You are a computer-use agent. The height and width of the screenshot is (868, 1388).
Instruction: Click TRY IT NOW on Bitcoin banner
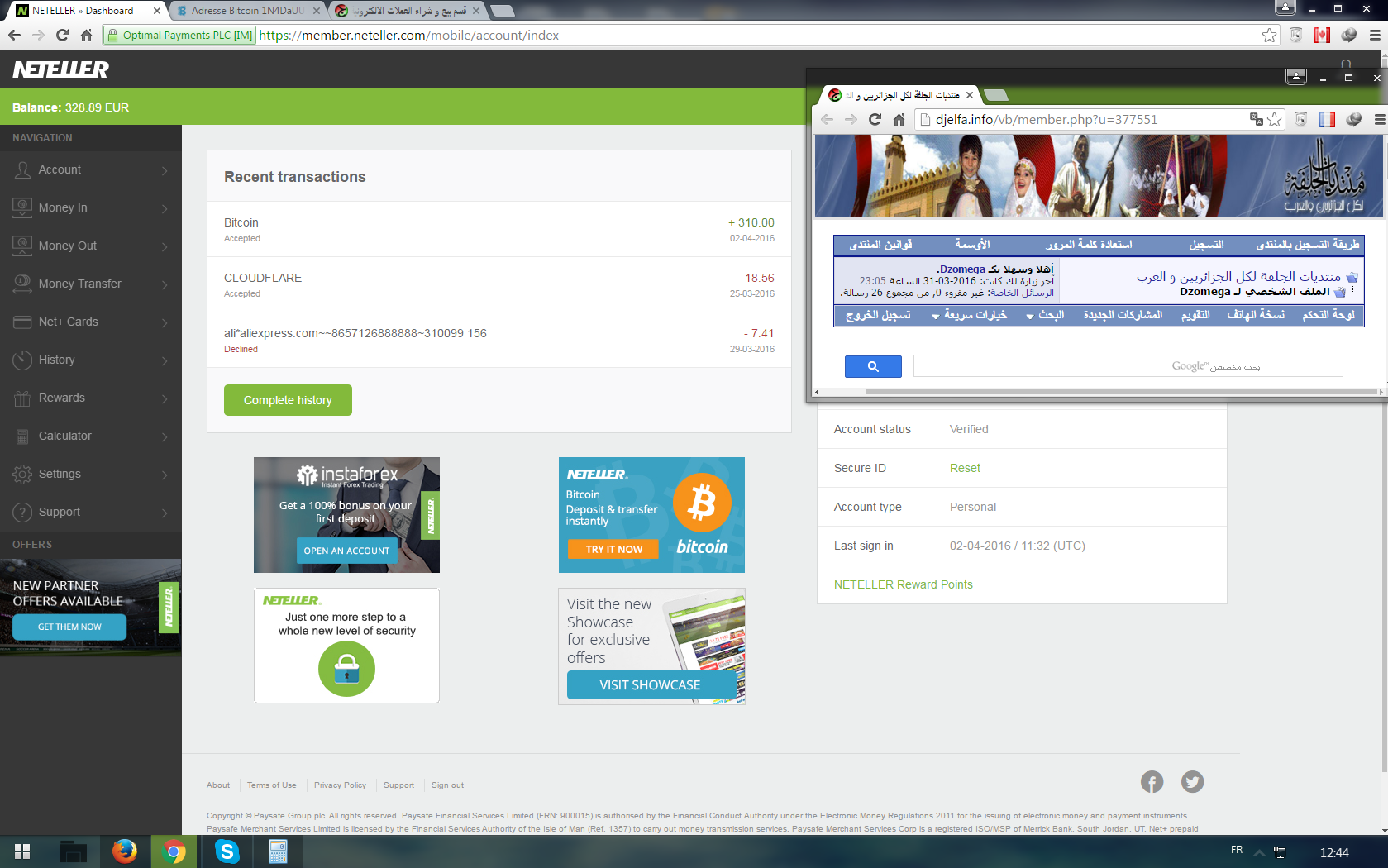click(x=613, y=549)
